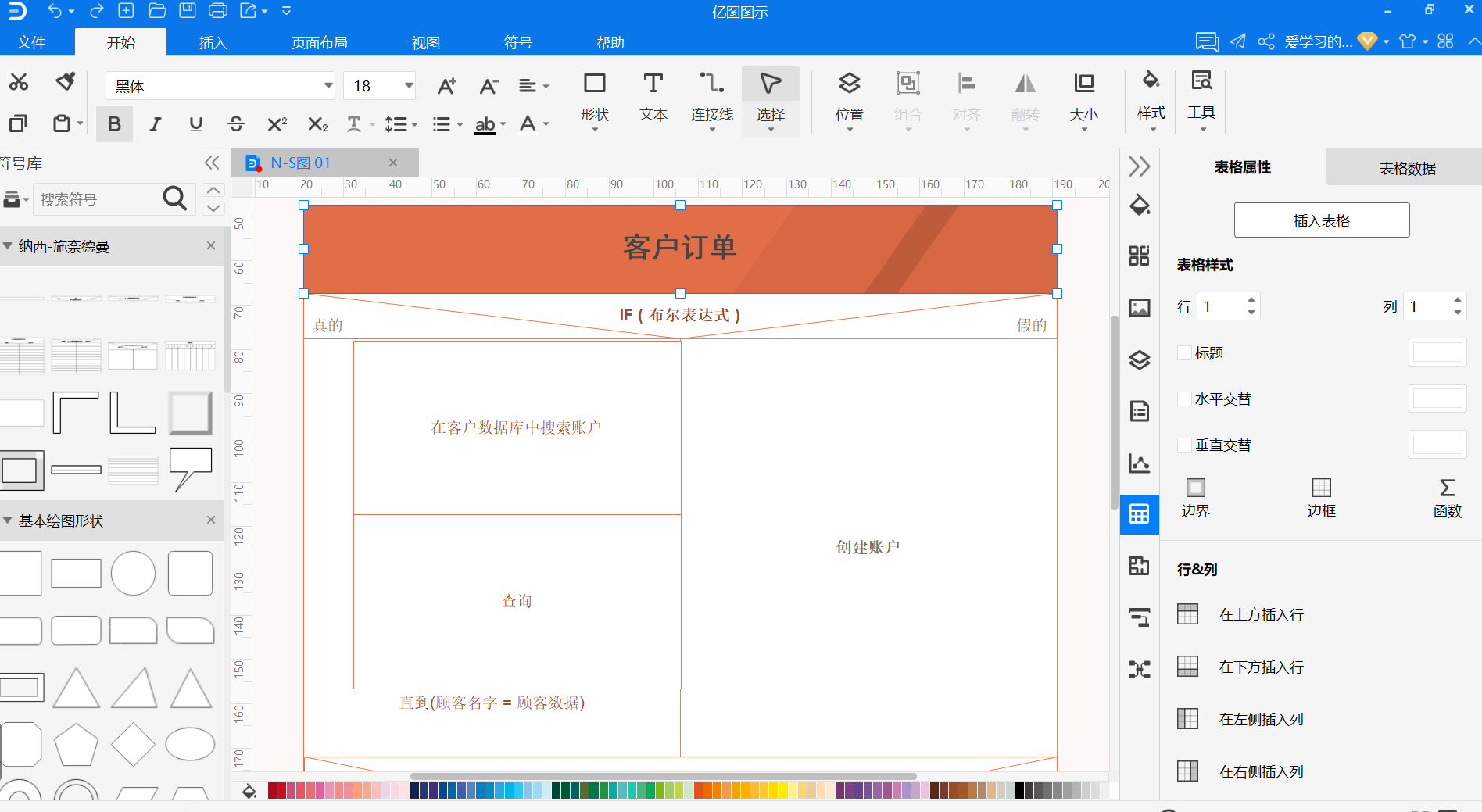
Task: Enable the 标题 checkbox
Action: pos(1184,353)
